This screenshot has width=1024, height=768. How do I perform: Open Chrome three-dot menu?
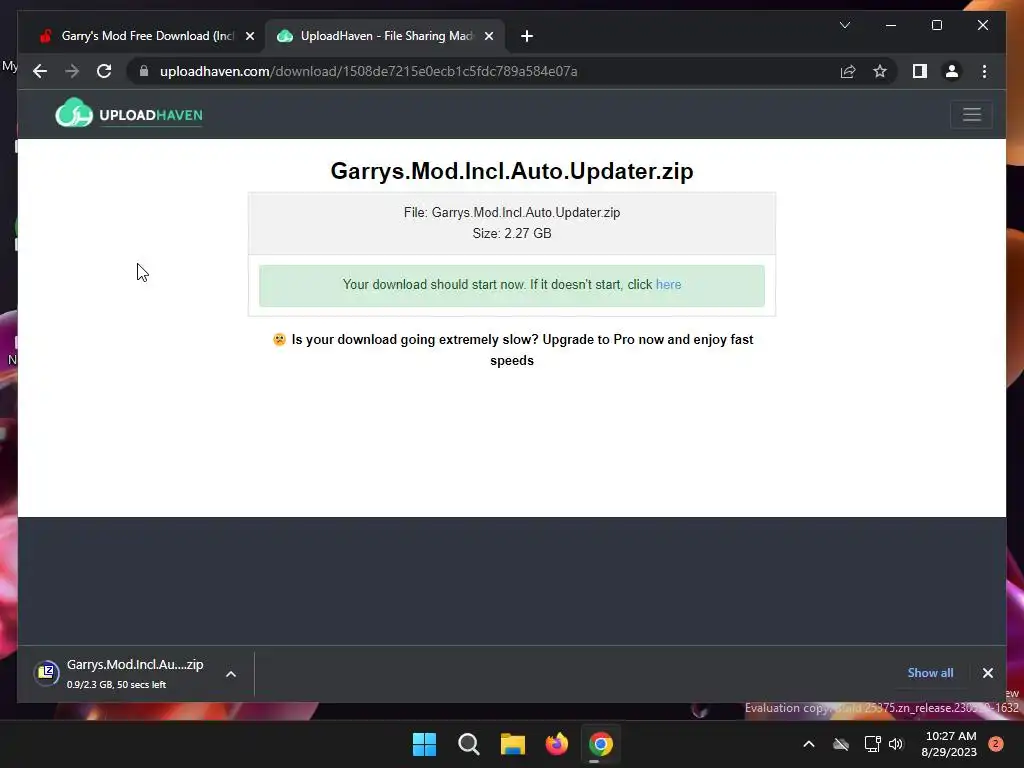(984, 71)
